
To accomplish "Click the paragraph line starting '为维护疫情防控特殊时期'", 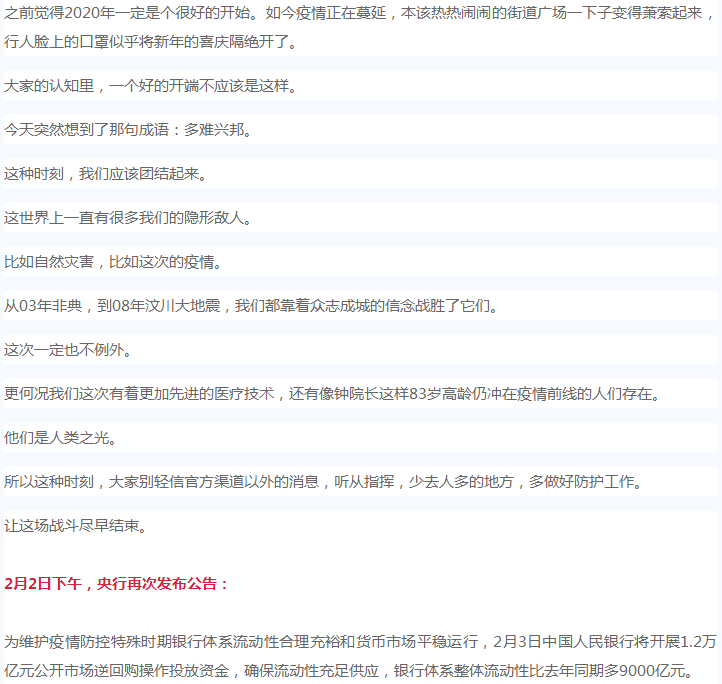I will [x=360, y=641].
